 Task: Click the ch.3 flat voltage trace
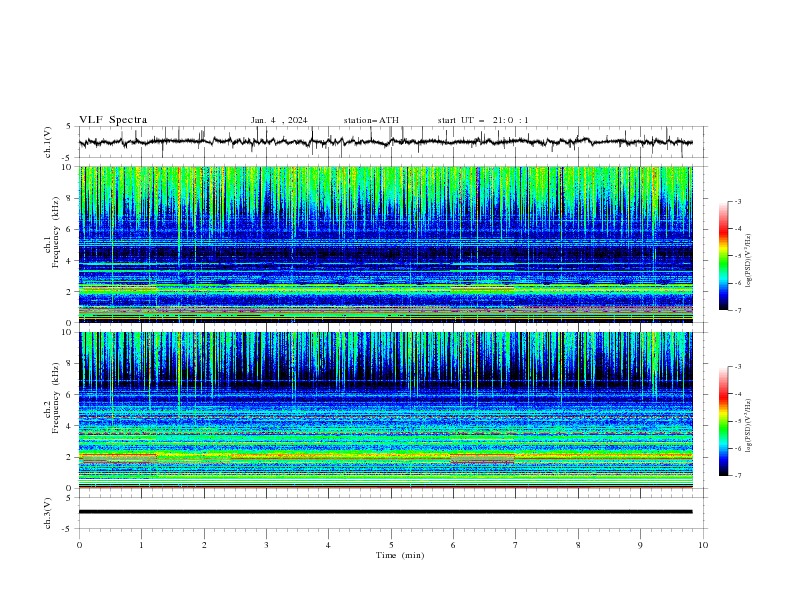click(x=385, y=512)
